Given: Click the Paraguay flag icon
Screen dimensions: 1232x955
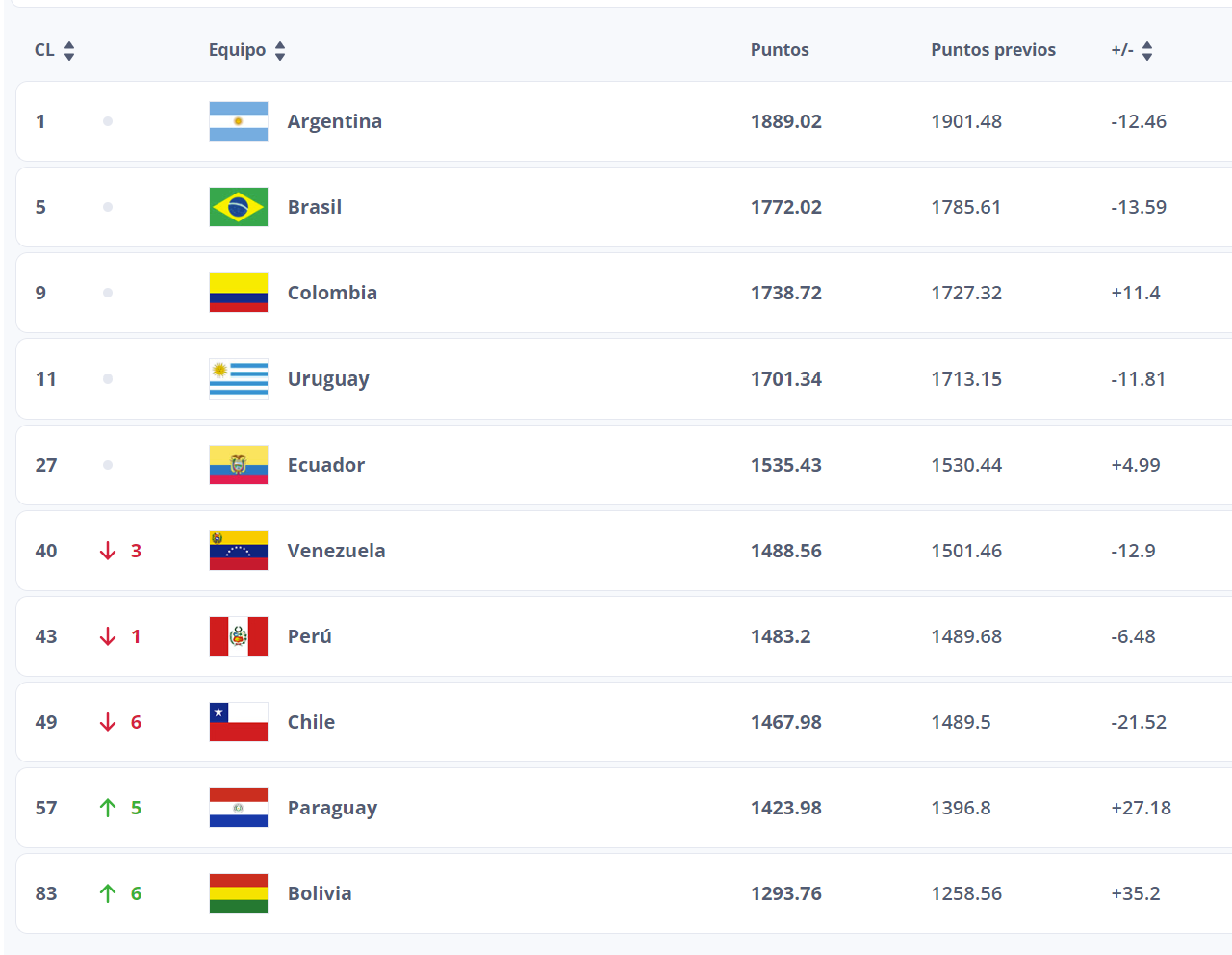Looking at the screenshot, I should tap(239, 808).
